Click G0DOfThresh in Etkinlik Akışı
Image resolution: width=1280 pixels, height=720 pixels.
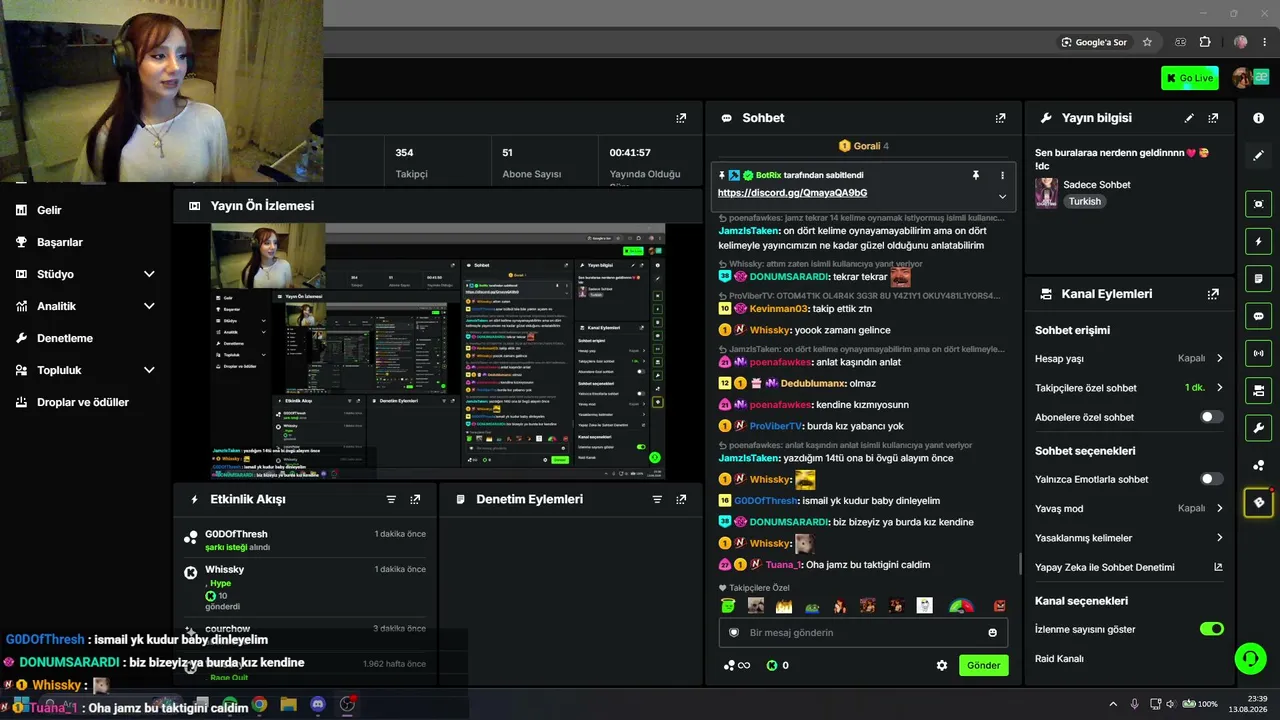coord(236,534)
